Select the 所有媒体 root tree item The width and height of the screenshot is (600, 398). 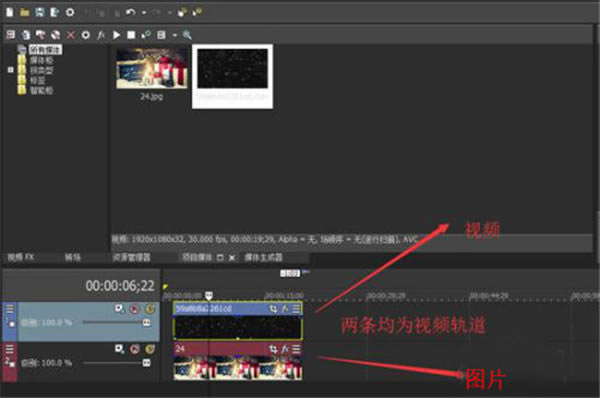[45, 49]
